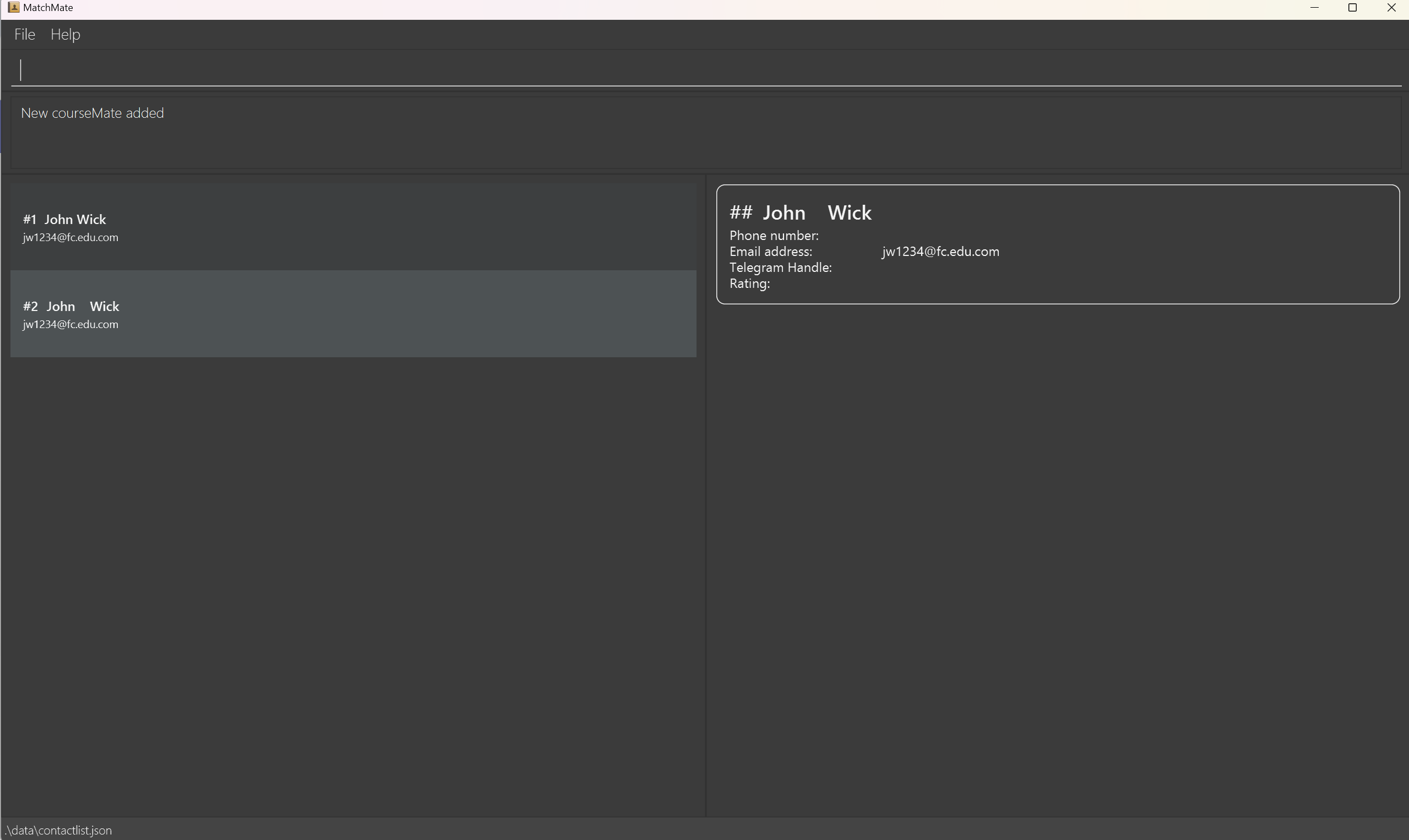Minimize the MatchMate window

[x=1314, y=8]
